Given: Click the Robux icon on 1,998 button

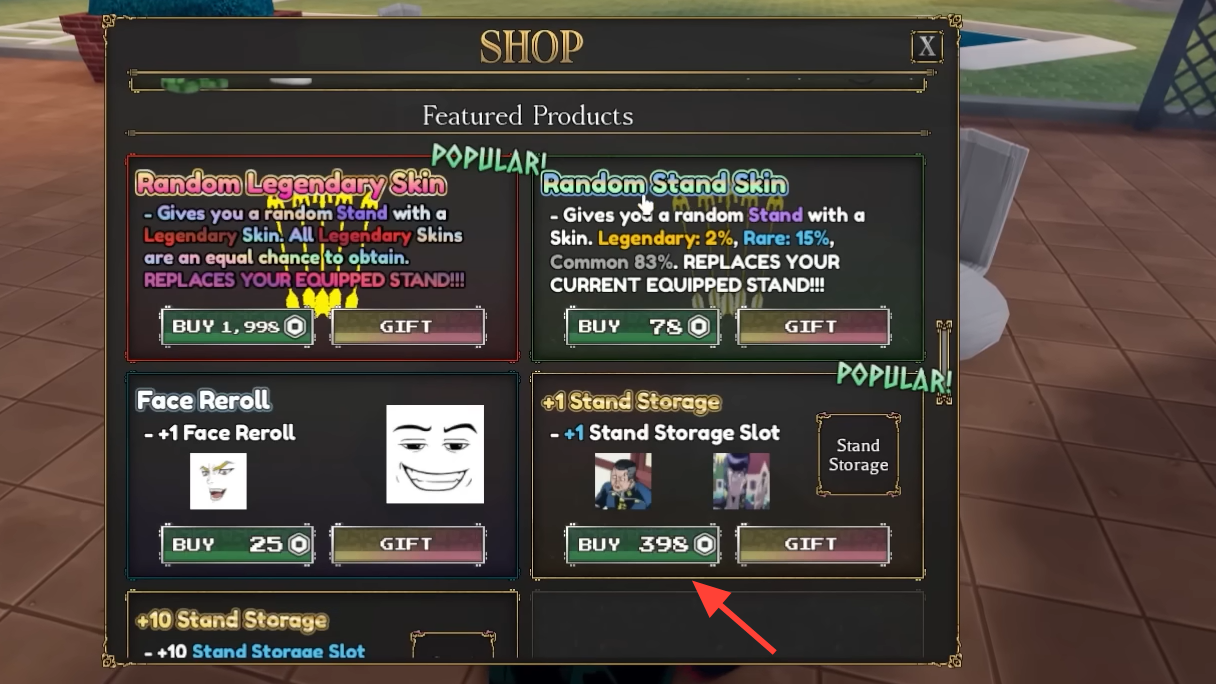Looking at the screenshot, I should (x=296, y=327).
